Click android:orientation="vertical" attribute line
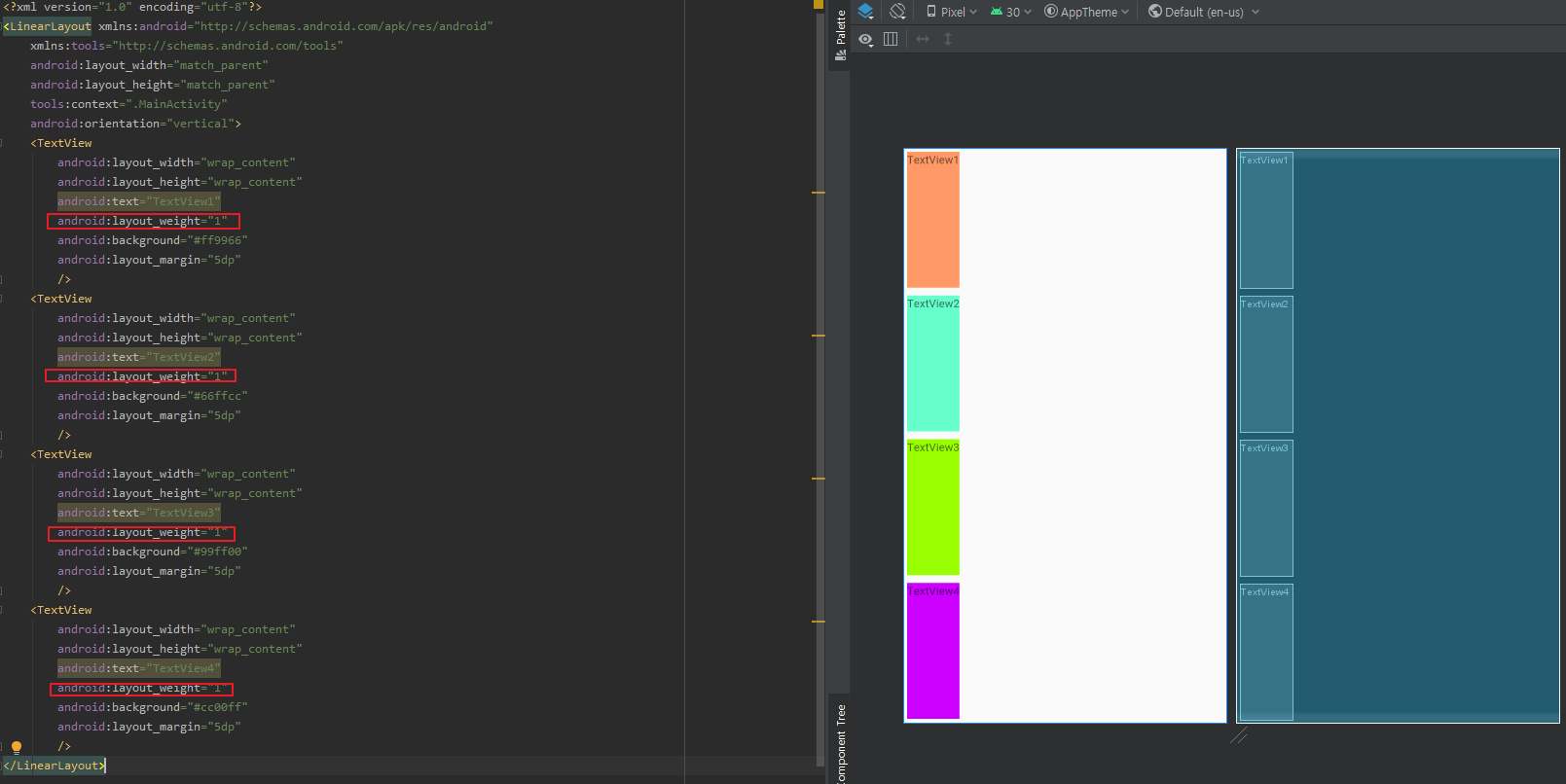Image resolution: width=1566 pixels, height=784 pixels. click(135, 124)
